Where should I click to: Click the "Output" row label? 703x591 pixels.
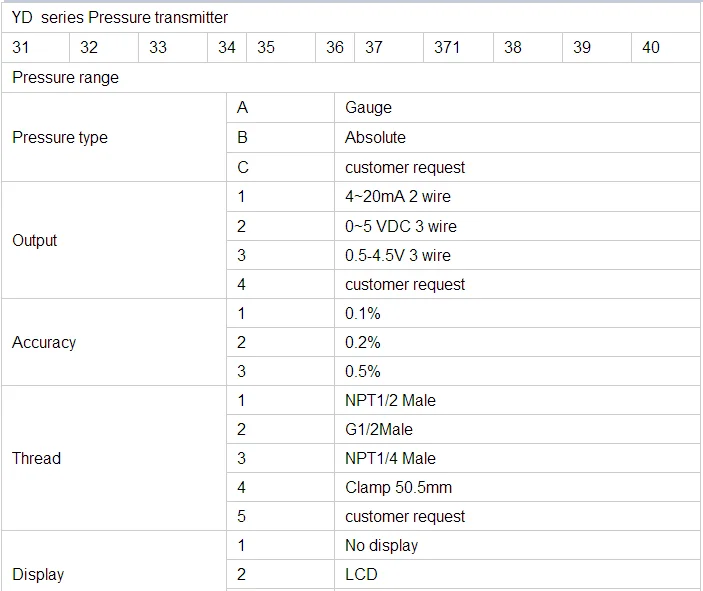click(35, 241)
